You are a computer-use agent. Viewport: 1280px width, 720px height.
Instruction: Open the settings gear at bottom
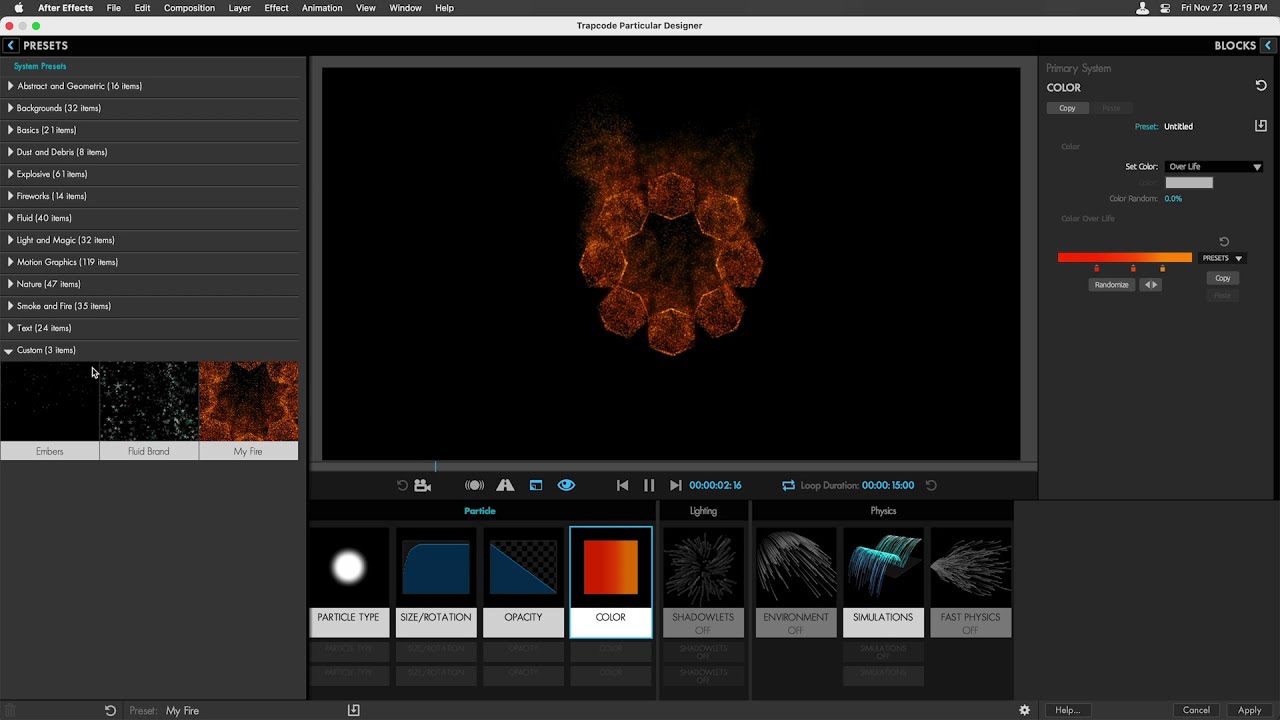click(x=1024, y=710)
